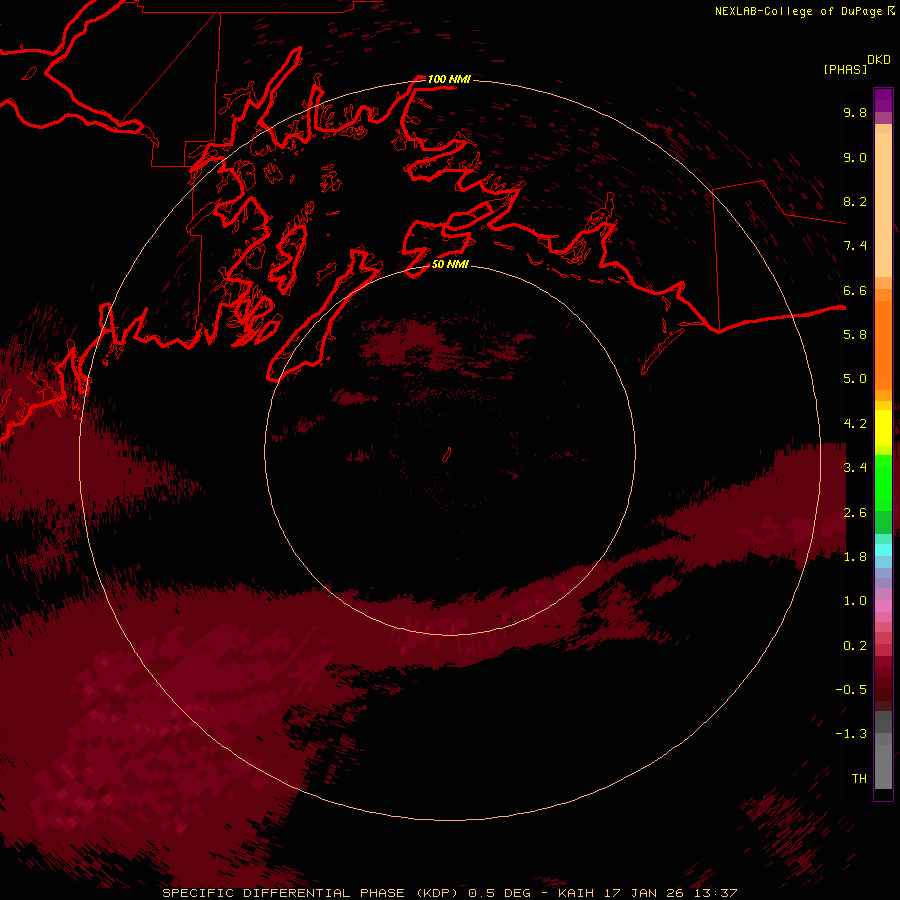Click the 9.8 value on the color scale
Screen dimensions: 900x900
[855, 112]
